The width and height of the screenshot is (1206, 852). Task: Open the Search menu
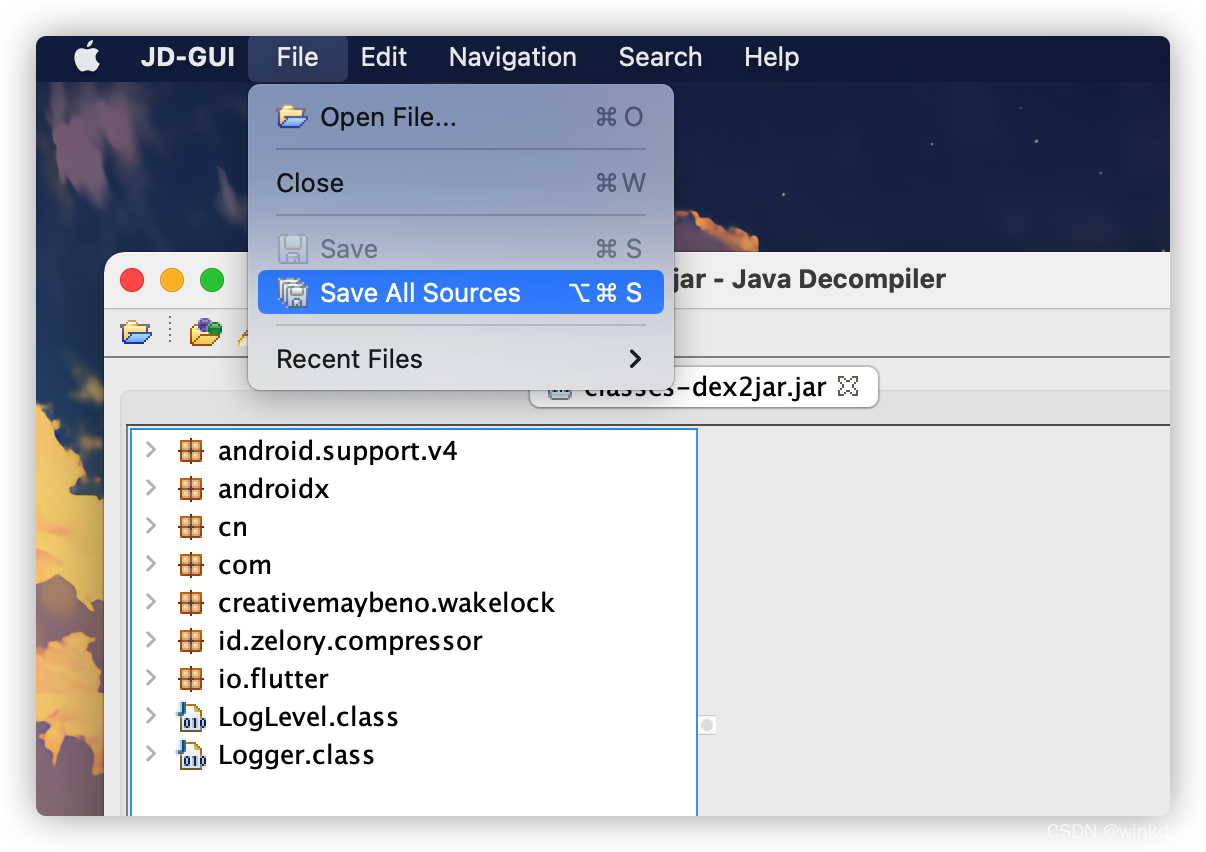click(660, 57)
